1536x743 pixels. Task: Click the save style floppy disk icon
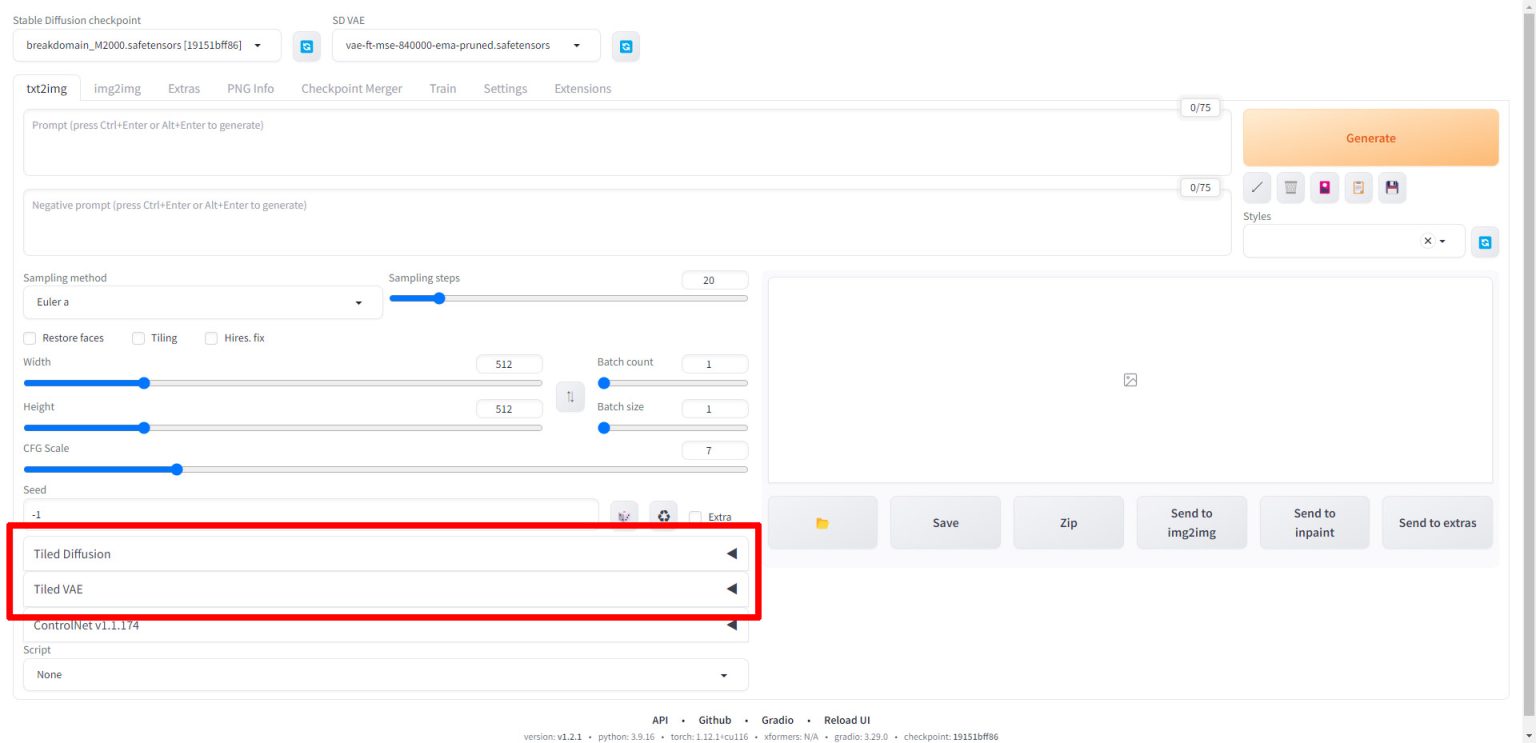point(1391,187)
